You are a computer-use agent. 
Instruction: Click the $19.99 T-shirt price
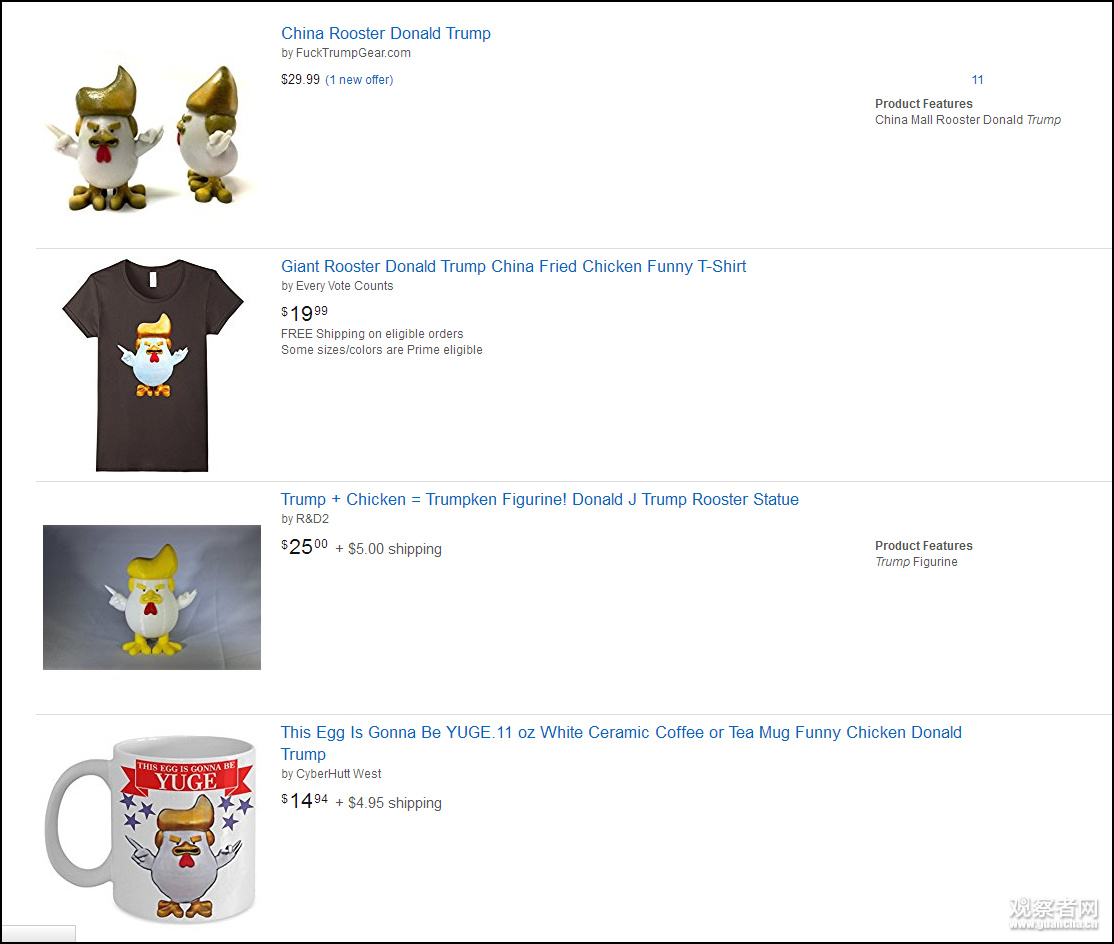(x=304, y=314)
